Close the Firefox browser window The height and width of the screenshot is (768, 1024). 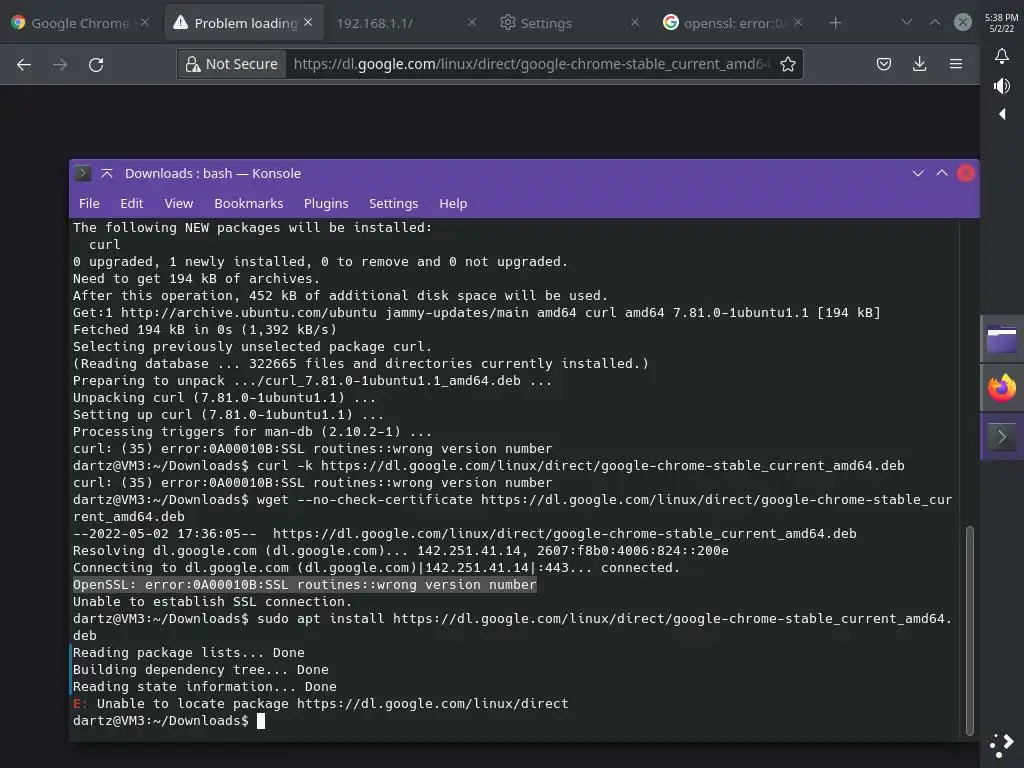point(963,22)
